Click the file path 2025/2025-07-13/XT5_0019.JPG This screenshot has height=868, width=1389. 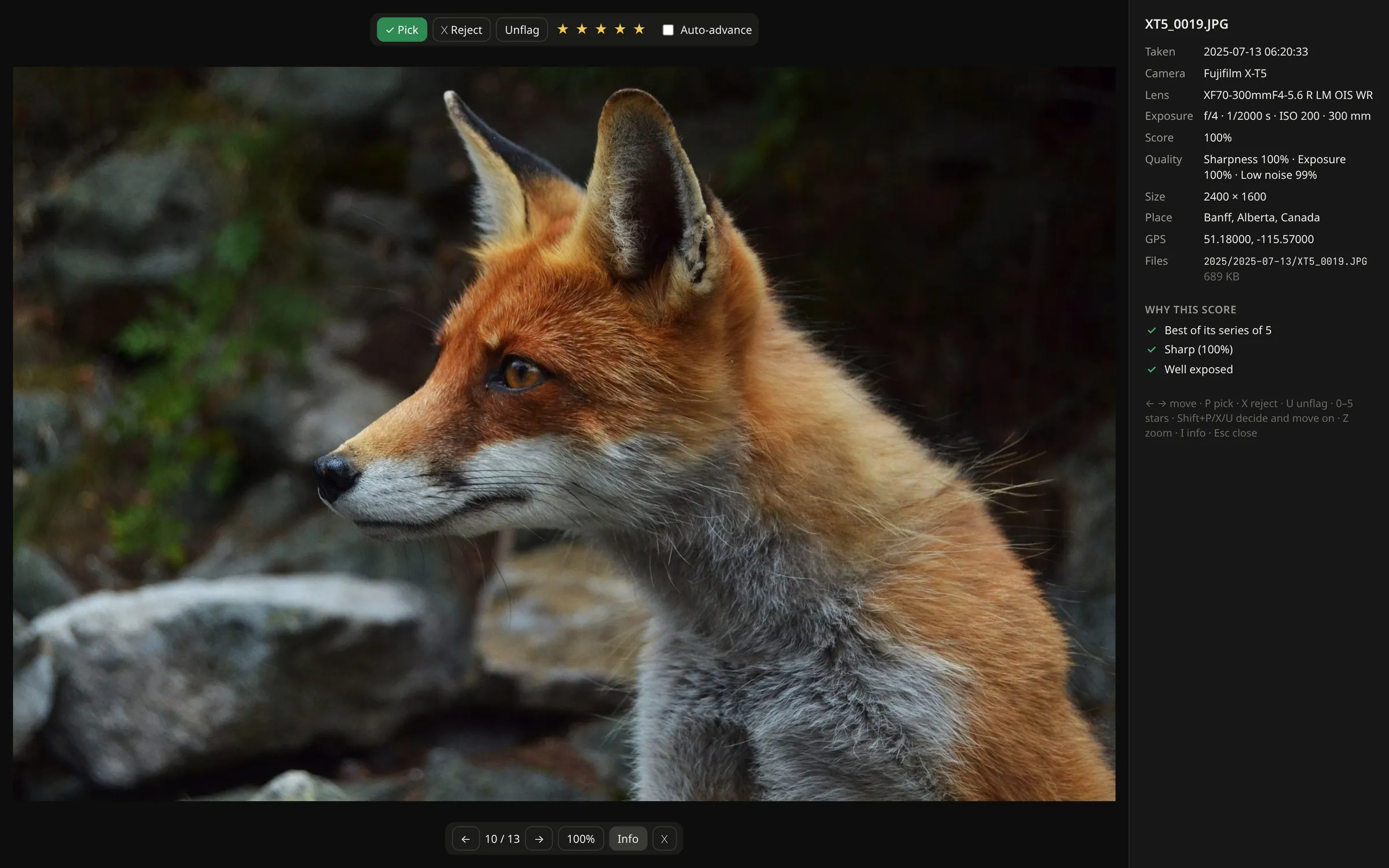coord(1285,261)
